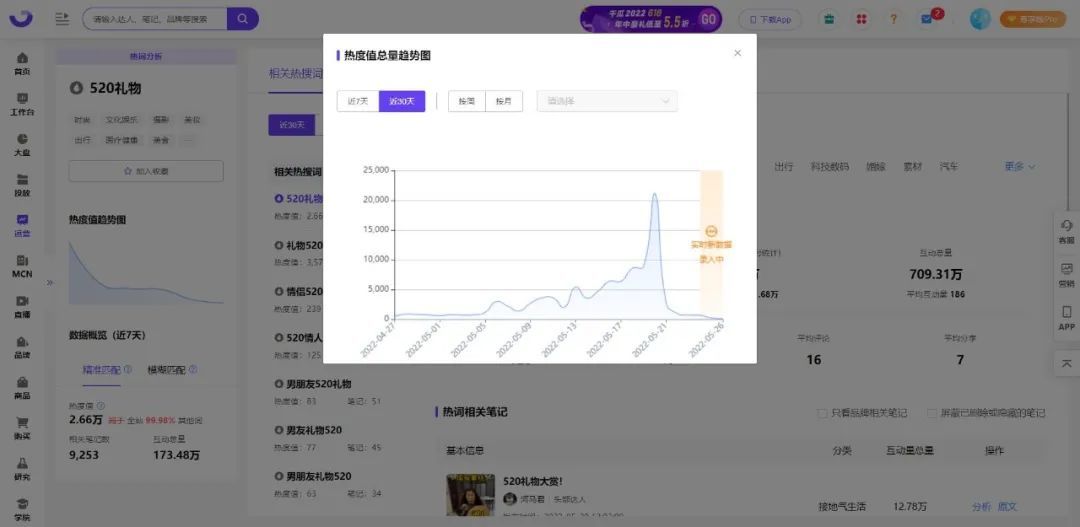Expand the left panel double-chevron

click(x=49, y=282)
